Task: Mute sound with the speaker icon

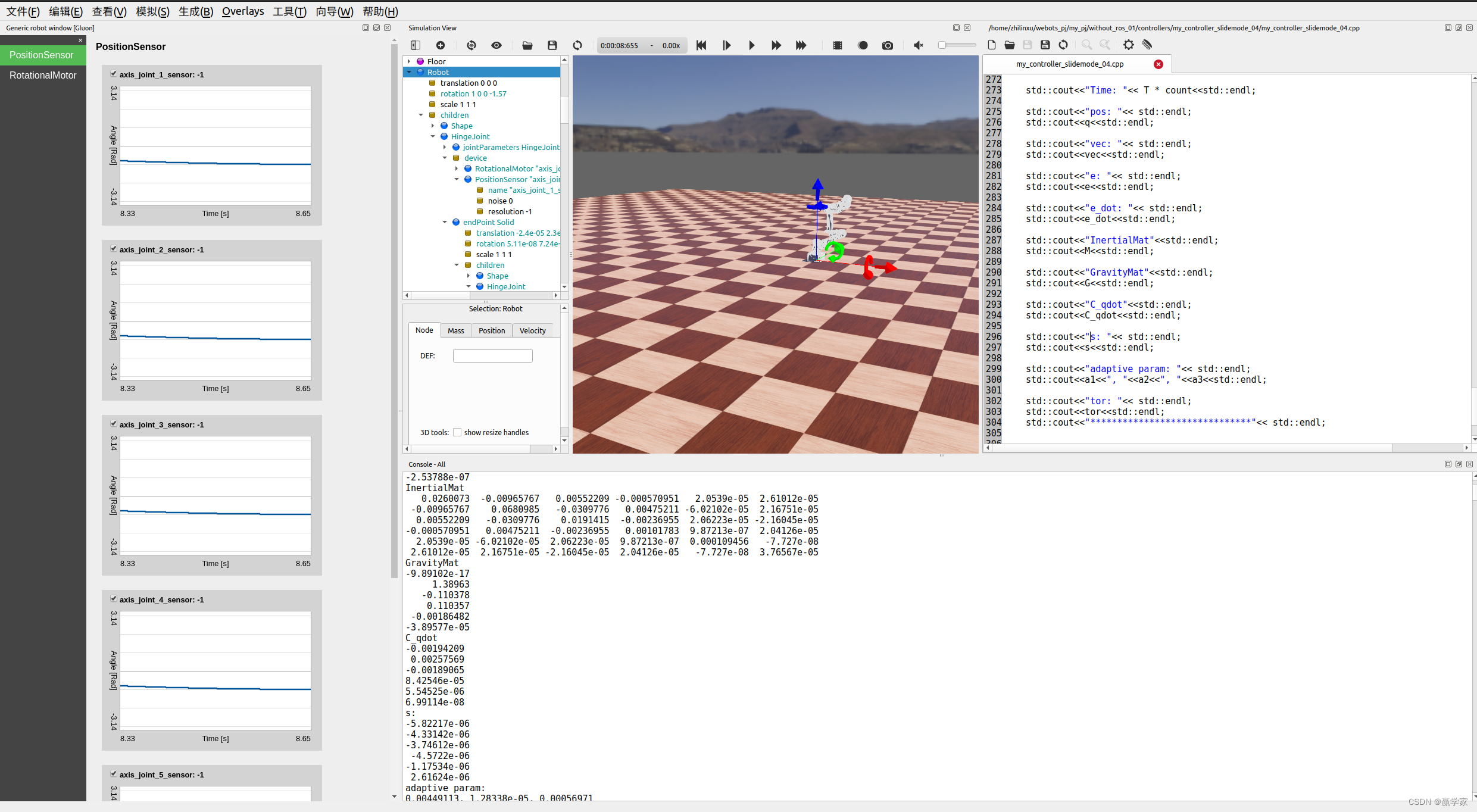Action: point(918,45)
